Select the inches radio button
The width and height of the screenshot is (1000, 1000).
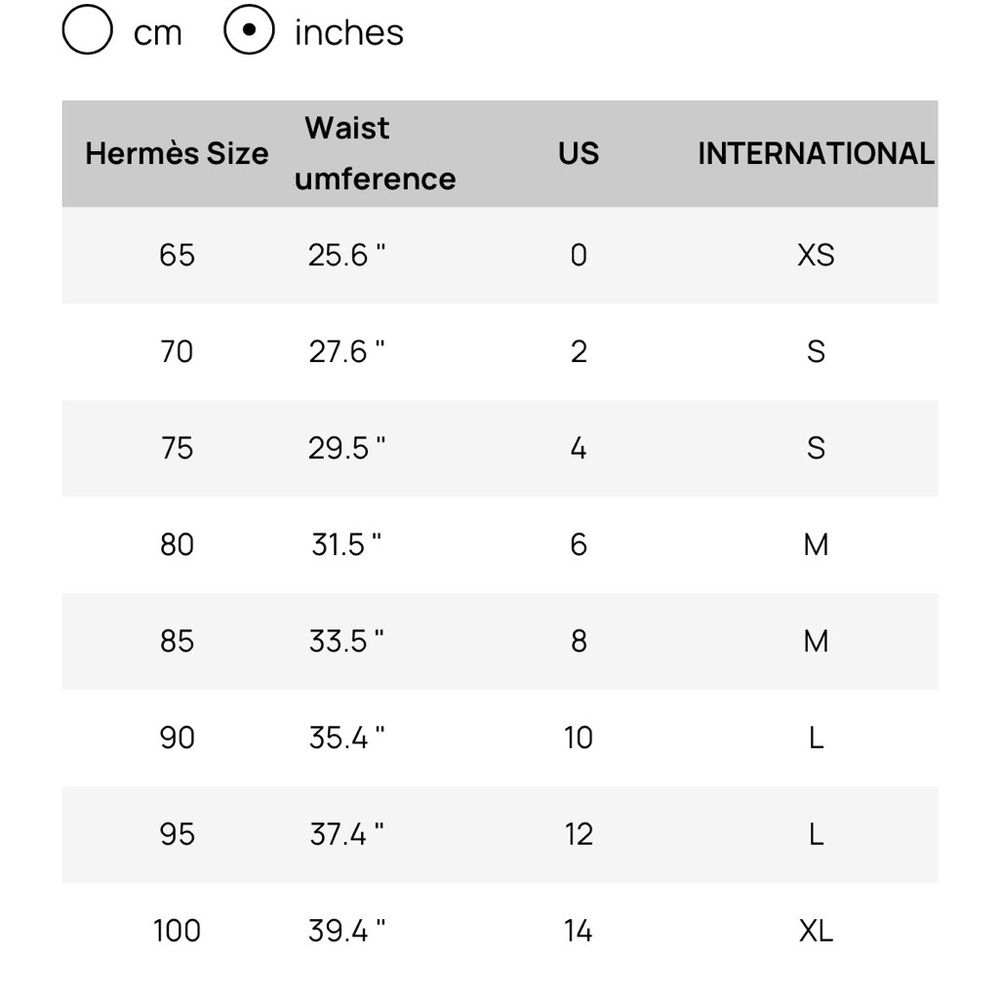pyautogui.click(x=249, y=30)
